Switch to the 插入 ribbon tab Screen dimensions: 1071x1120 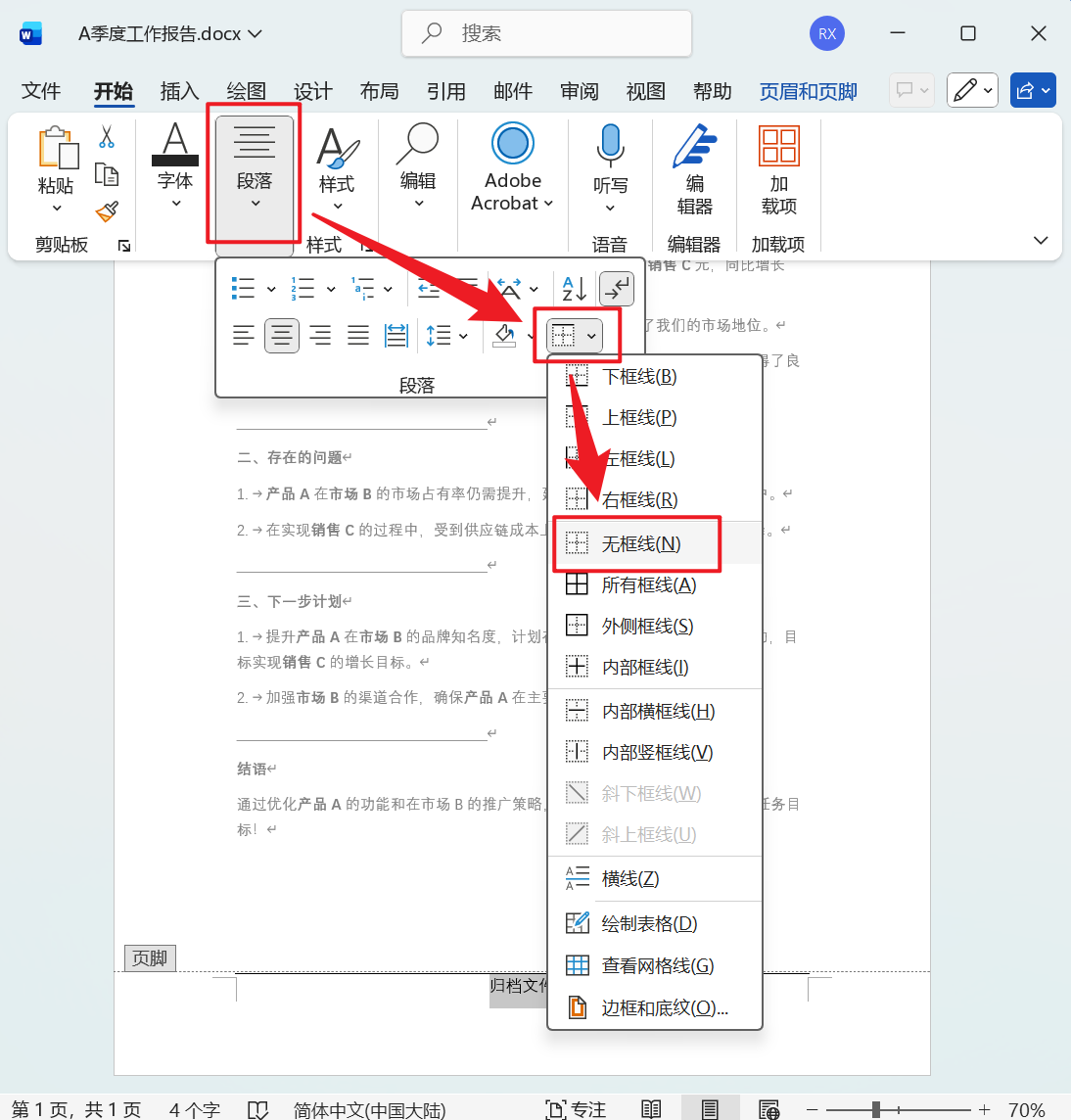(x=178, y=91)
